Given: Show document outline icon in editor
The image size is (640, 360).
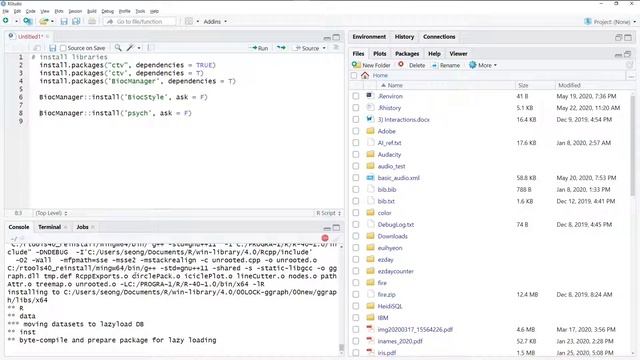Looking at the screenshot, I should point(336,48).
